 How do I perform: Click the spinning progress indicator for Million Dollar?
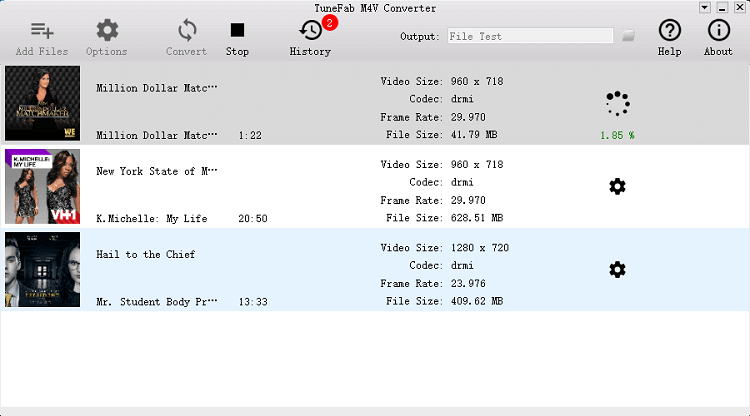click(618, 103)
